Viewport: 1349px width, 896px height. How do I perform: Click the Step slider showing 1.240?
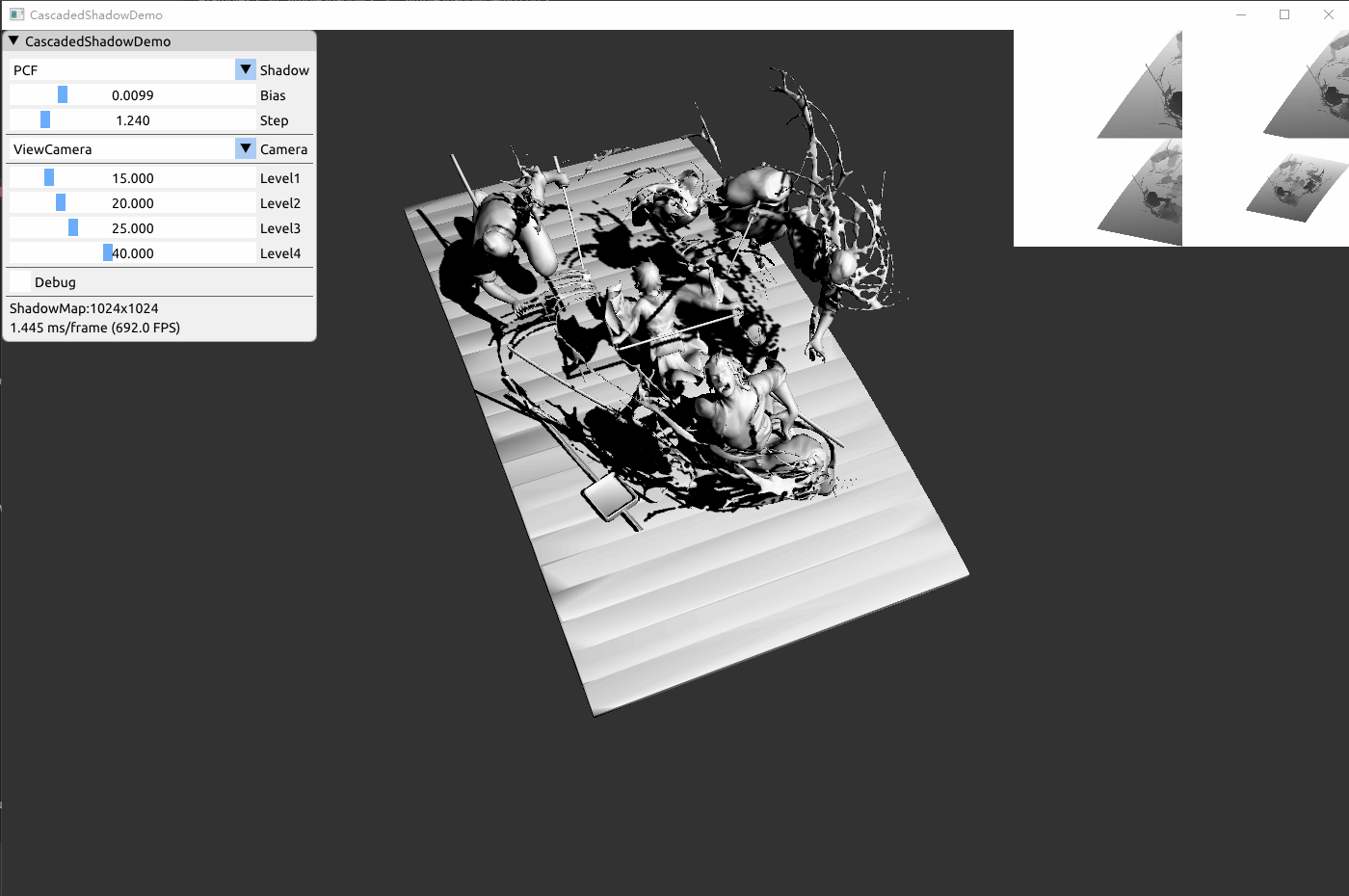coord(132,119)
